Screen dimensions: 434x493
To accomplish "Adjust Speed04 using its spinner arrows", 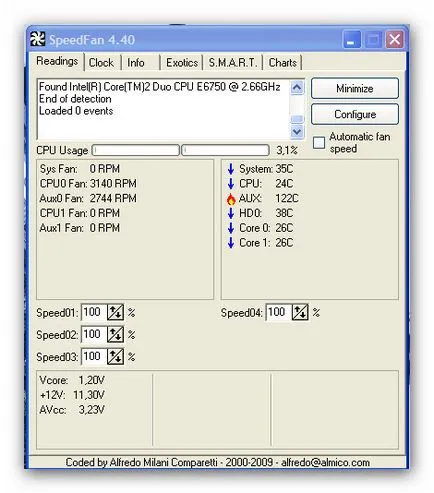I will click(300, 312).
